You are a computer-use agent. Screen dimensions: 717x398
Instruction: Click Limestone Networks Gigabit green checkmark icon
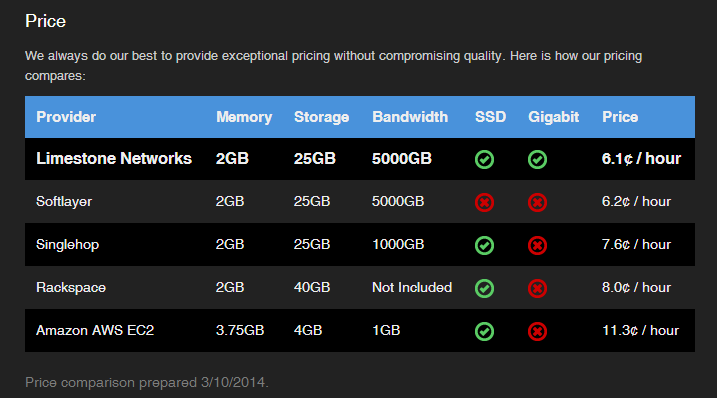coord(537,160)
